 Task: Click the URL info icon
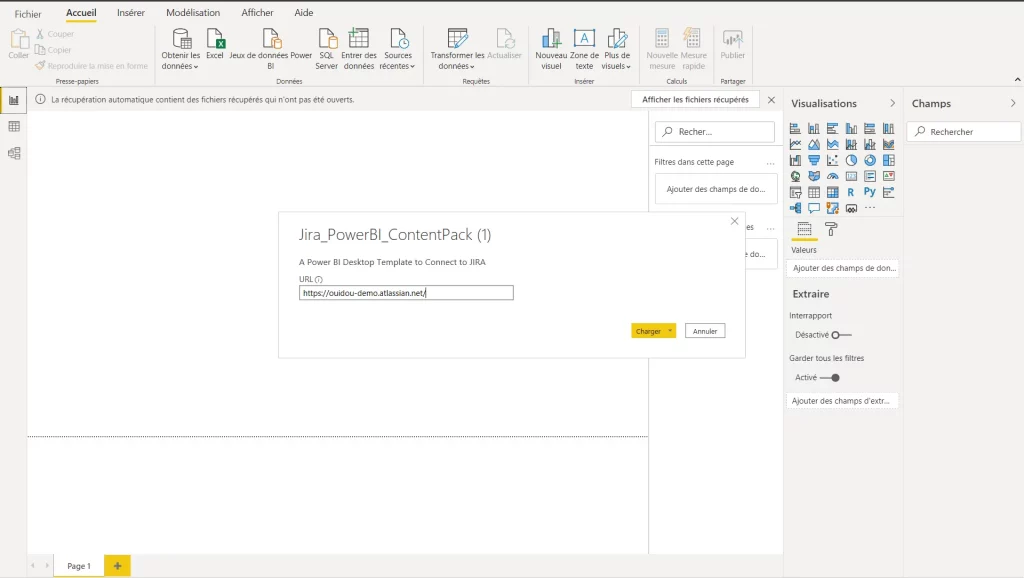click(319, 280)
